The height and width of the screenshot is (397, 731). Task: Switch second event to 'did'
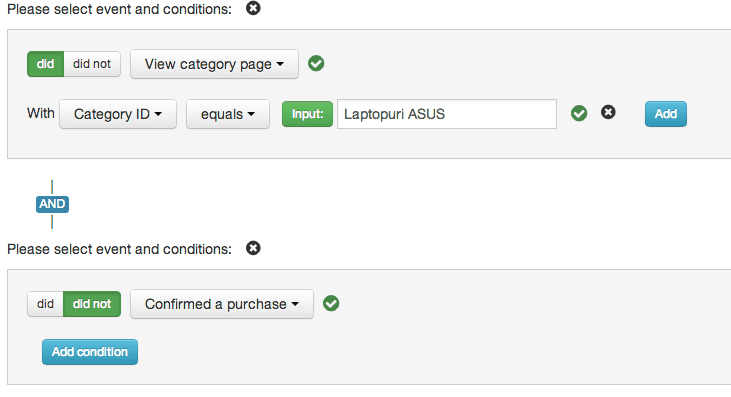[x=45, y=304]
